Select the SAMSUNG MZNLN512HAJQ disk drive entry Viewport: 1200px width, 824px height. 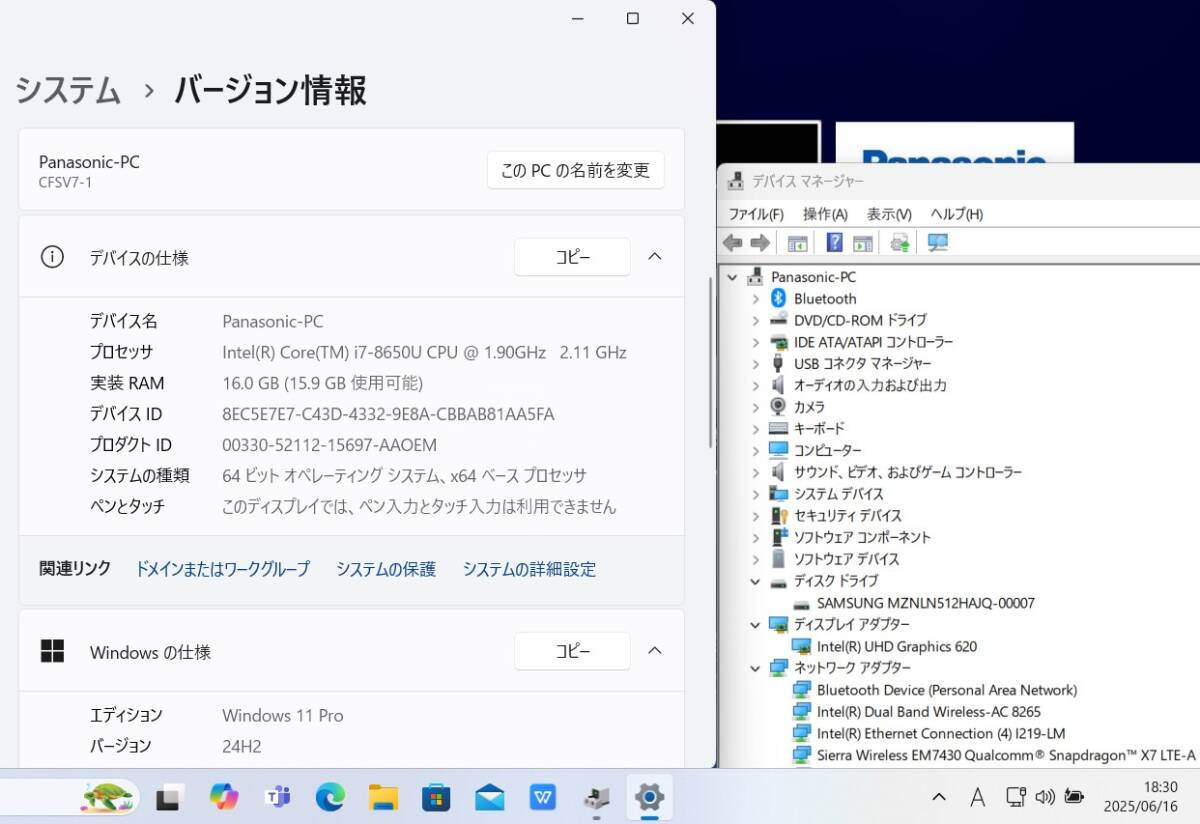(x=927, y=603)
